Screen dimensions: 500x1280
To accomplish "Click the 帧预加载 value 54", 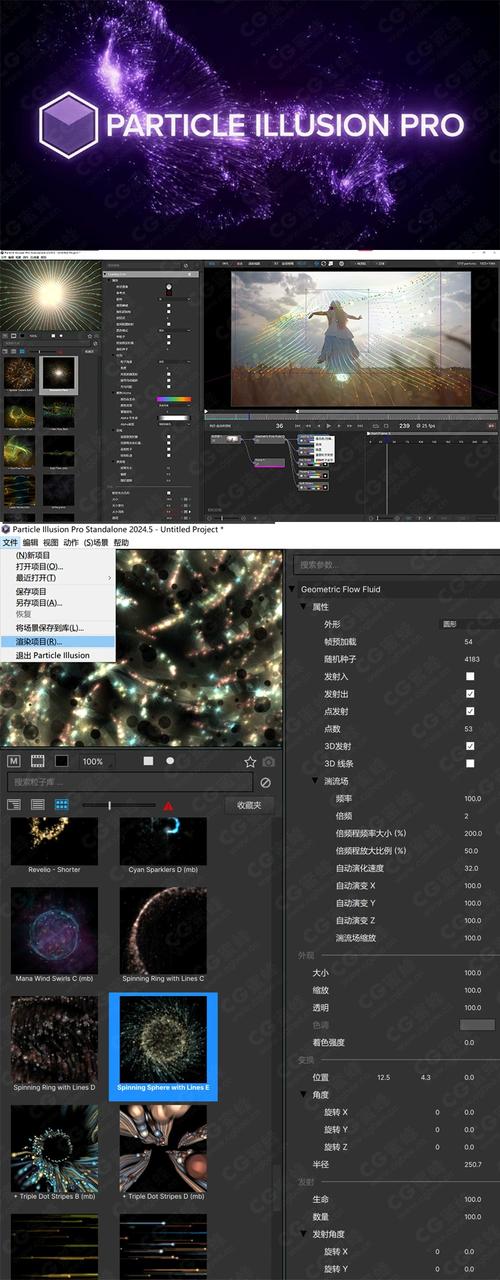I will tap(469, 642).
